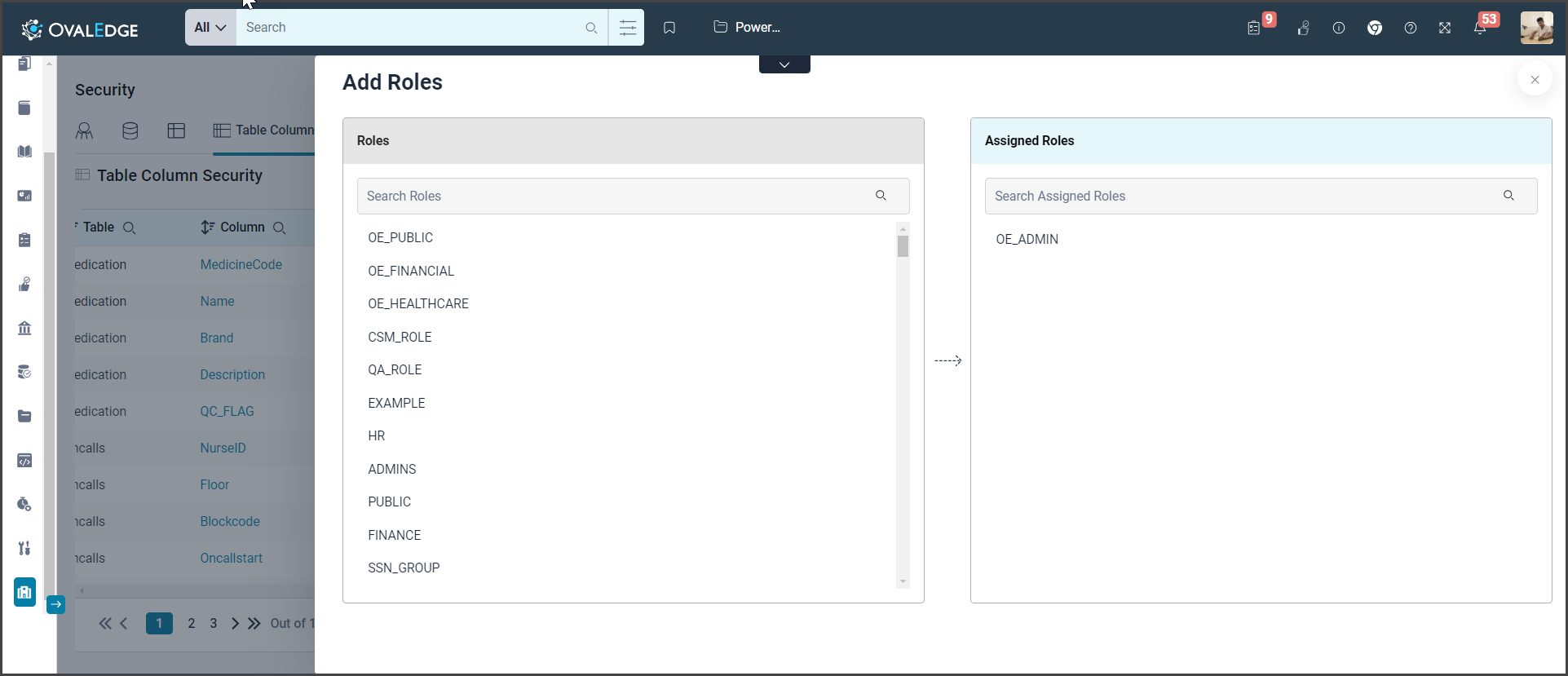Open the user profile avatar
This screenshot has height=676, width=1568.
(x=1537, y=28)
